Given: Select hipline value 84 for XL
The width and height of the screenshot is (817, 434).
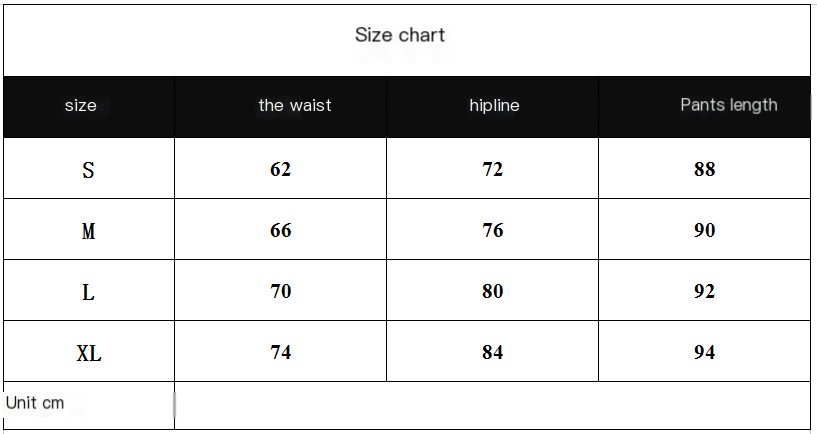Looking at the screenshot, I should pyautogui.click(x=493, y=352).
